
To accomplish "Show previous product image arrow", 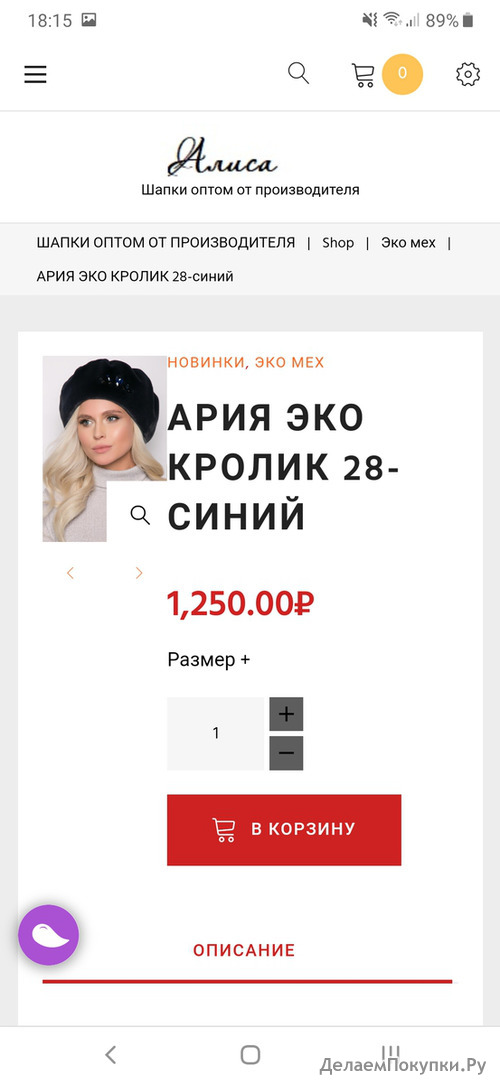I will [x=70, y=572].
